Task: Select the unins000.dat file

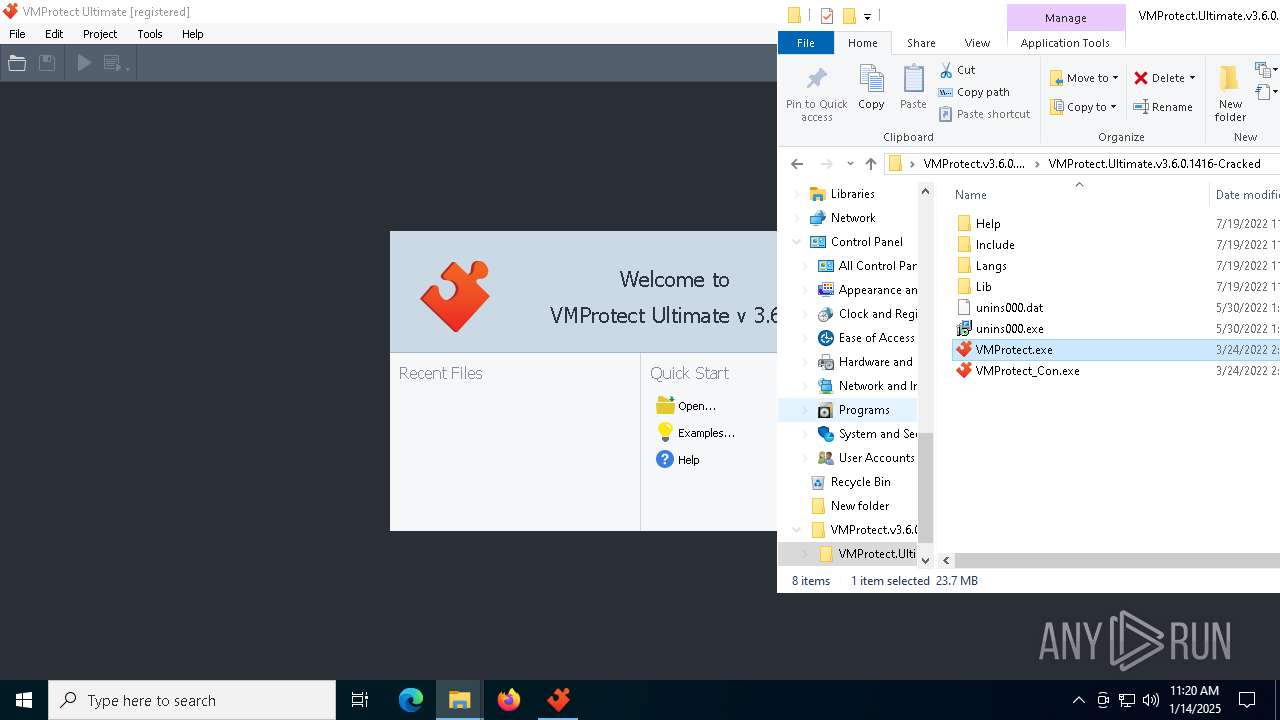Action: [x=1009, y=307]
